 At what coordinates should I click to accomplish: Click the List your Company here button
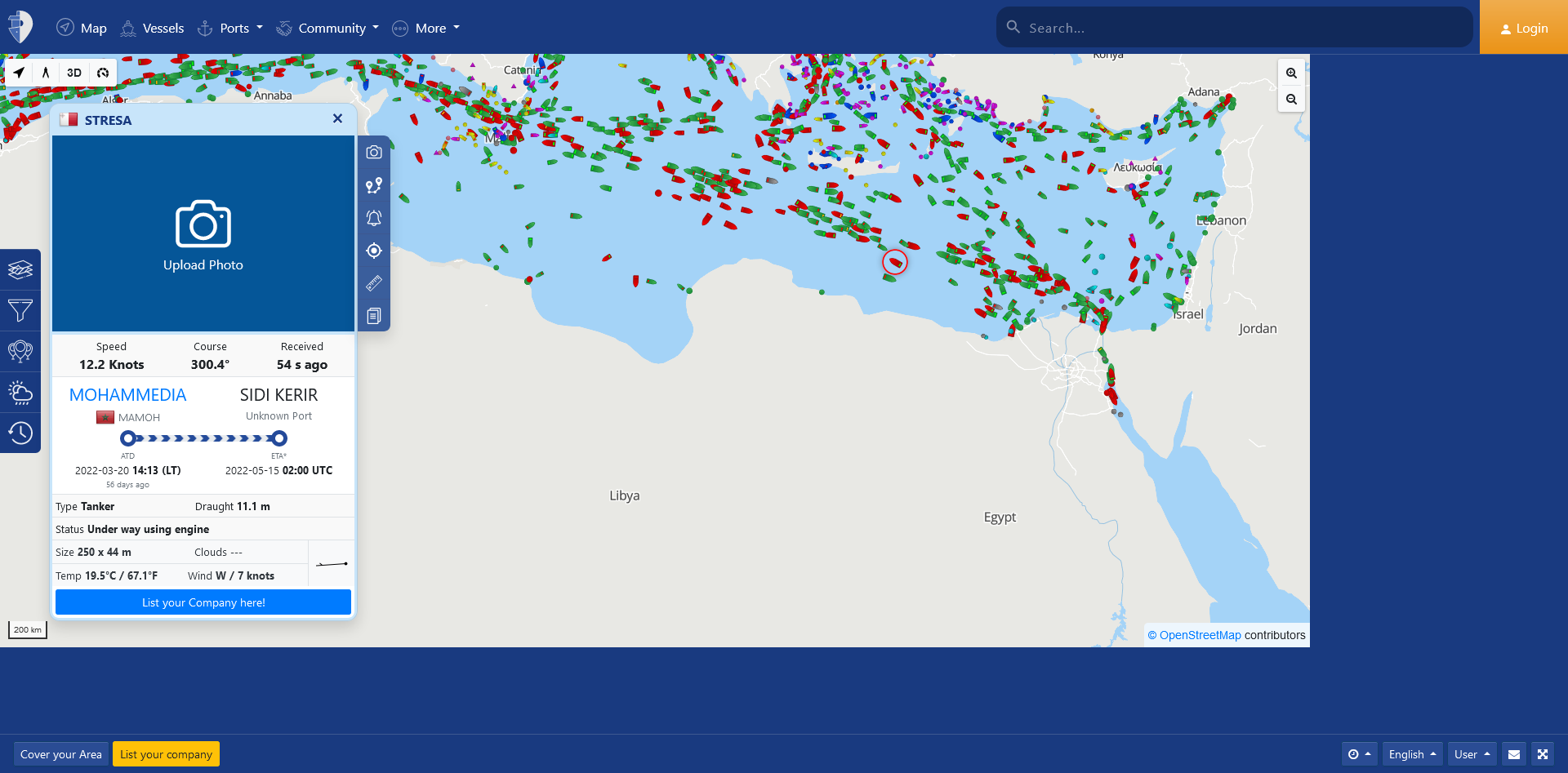(203, 602)
